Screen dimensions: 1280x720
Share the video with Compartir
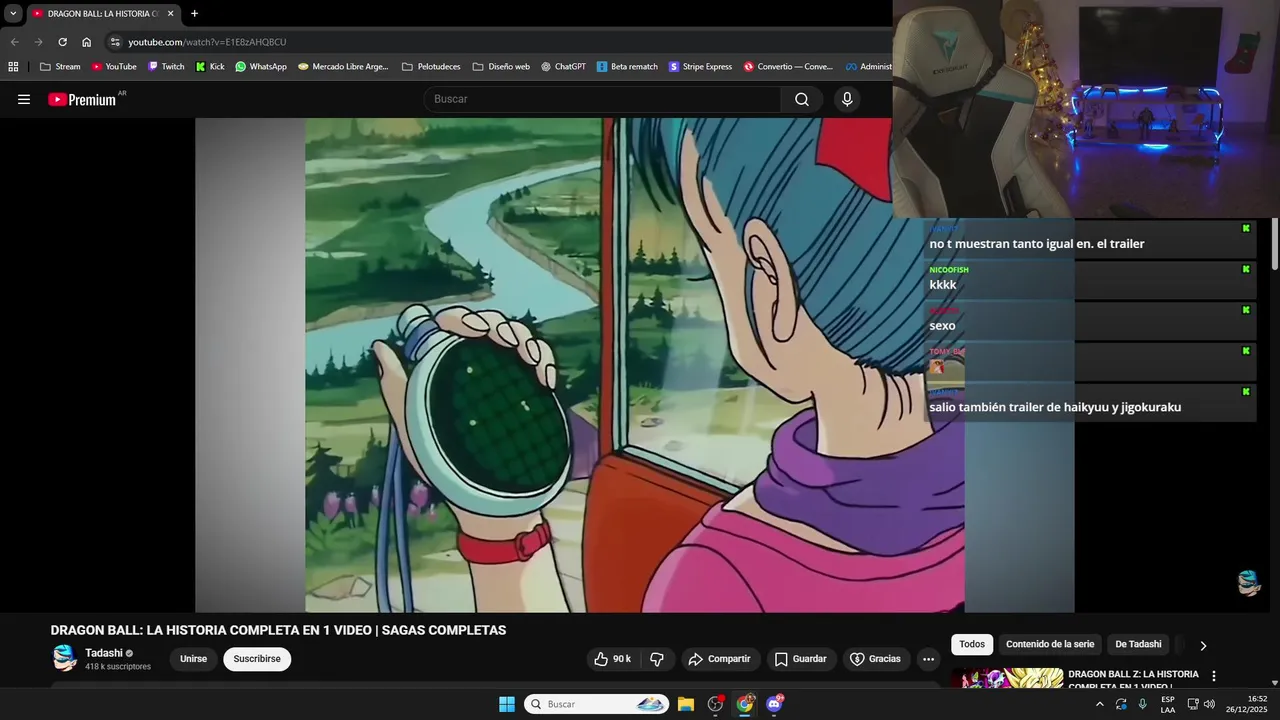click(x=721, y=659)
